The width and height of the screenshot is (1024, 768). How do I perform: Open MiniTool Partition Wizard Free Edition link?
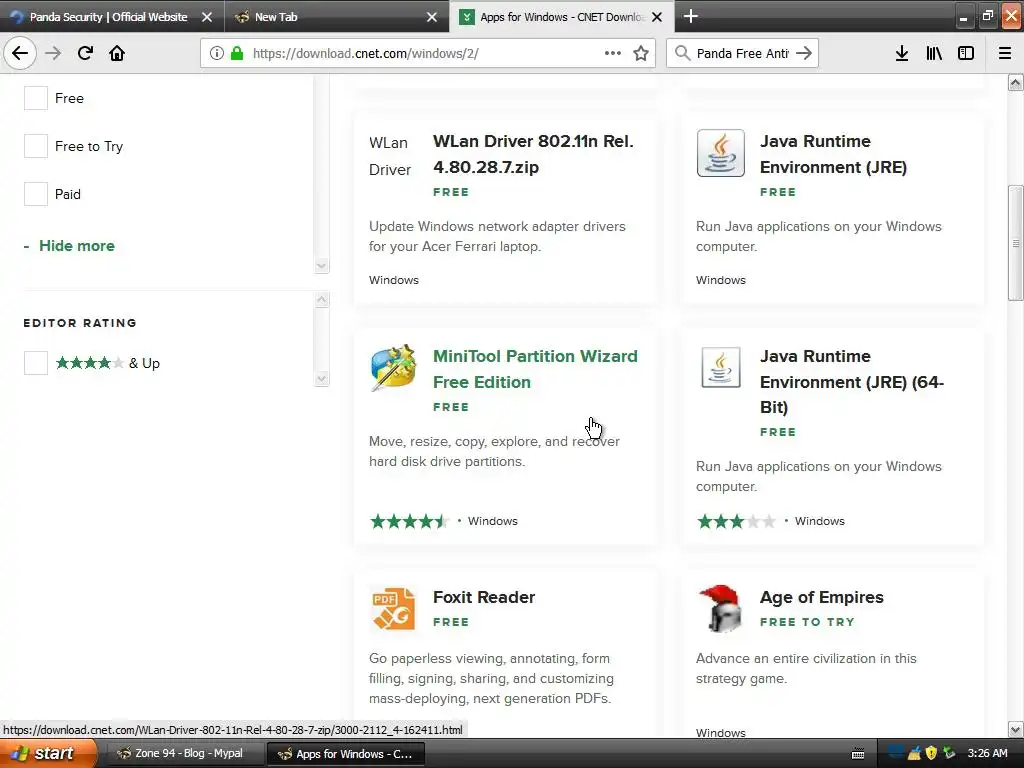[535, 369]
